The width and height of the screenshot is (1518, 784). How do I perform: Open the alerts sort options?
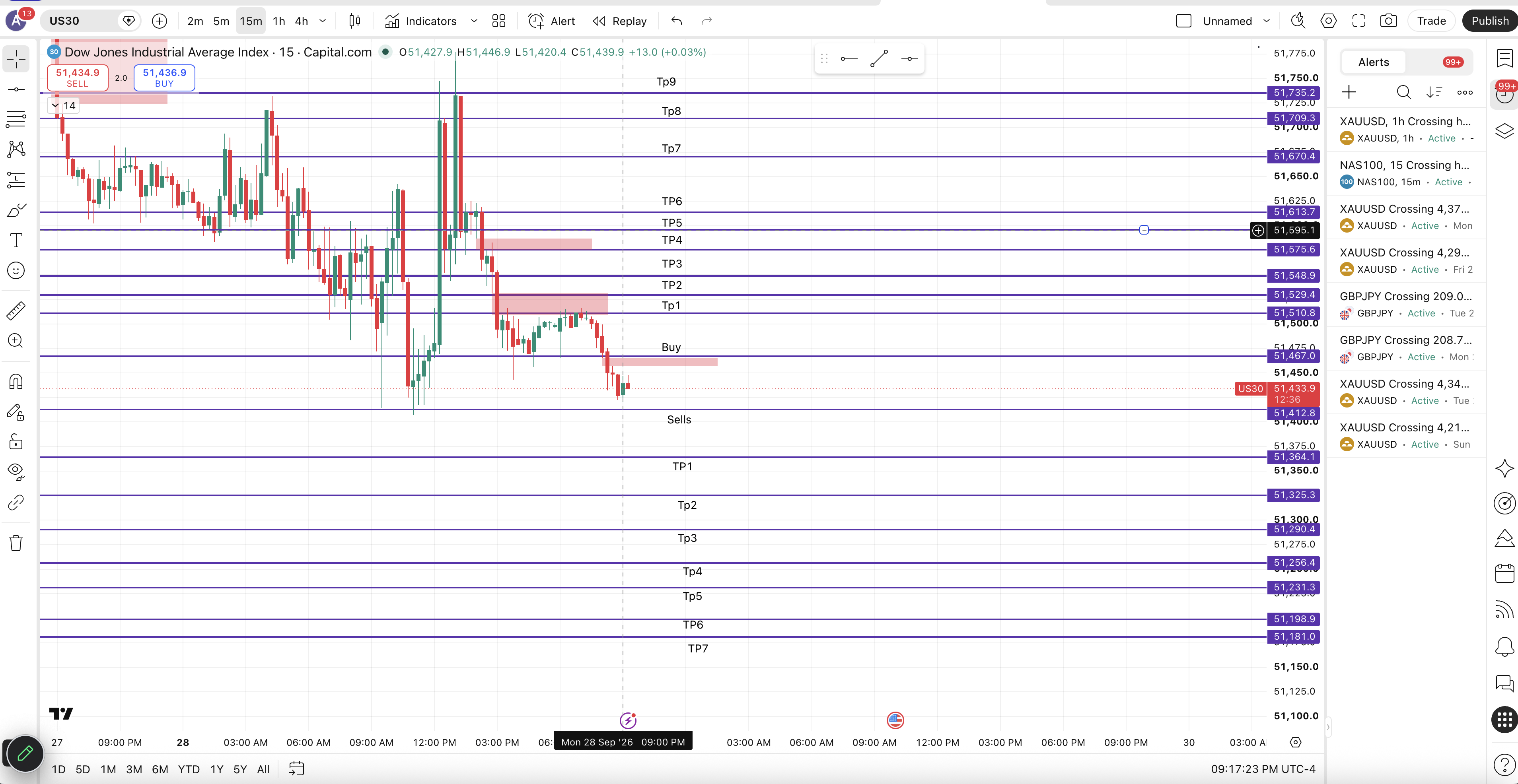click(x=1434, y=93)
